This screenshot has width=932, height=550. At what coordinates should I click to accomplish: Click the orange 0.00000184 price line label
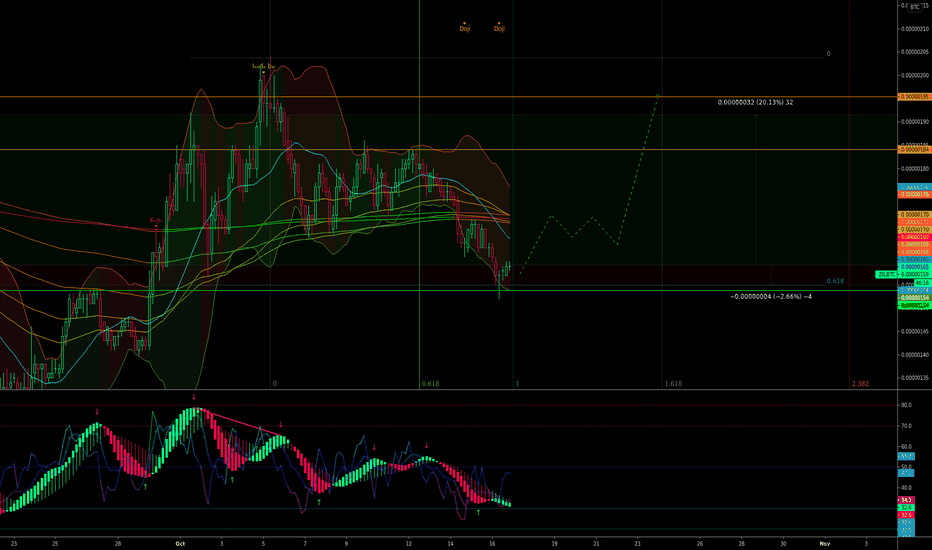point(914,150)
